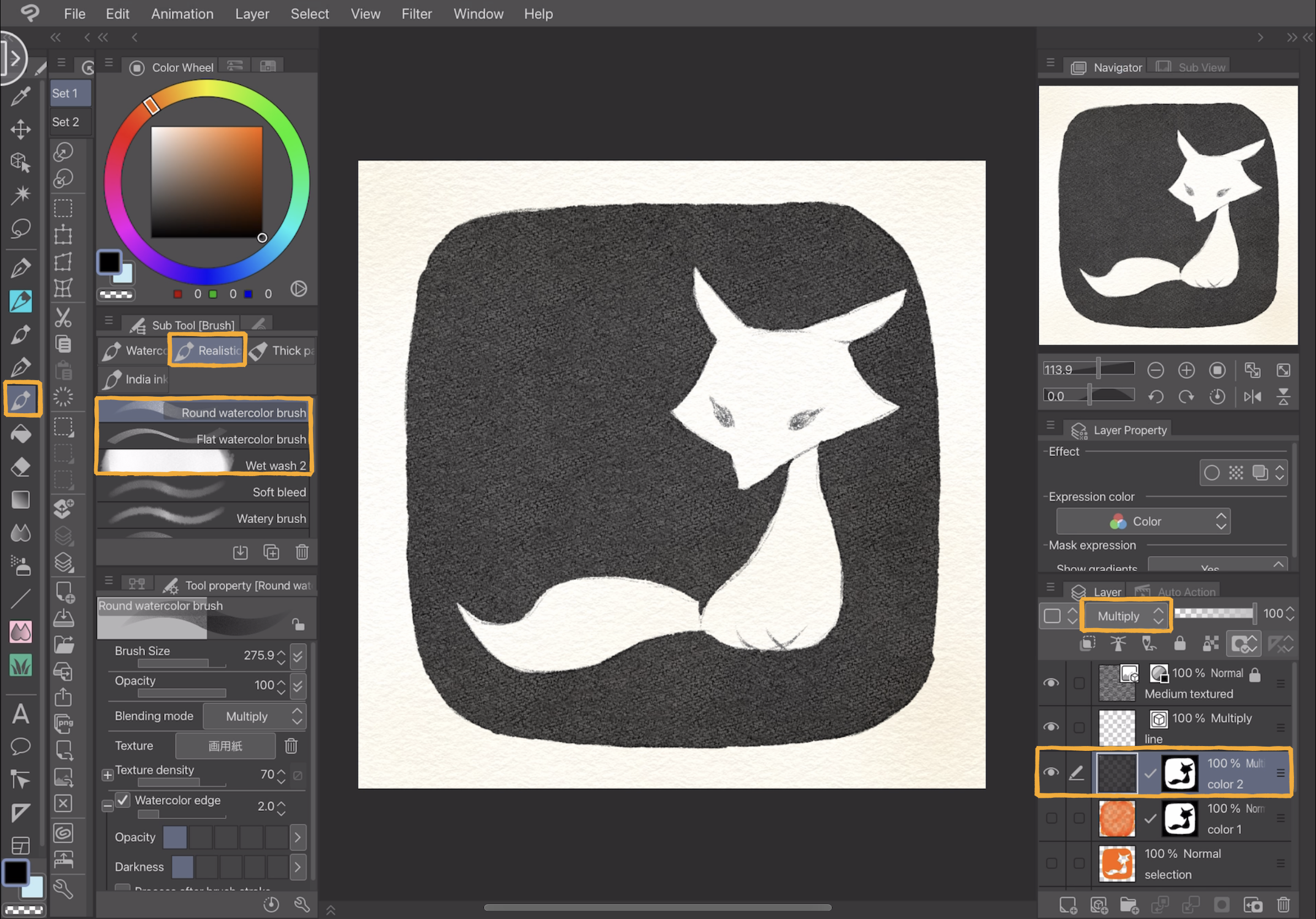The height and width of the screenshot is (919, 1316).
Task: Click the trash icon to delete selected layer
Action: point(1284,905)
